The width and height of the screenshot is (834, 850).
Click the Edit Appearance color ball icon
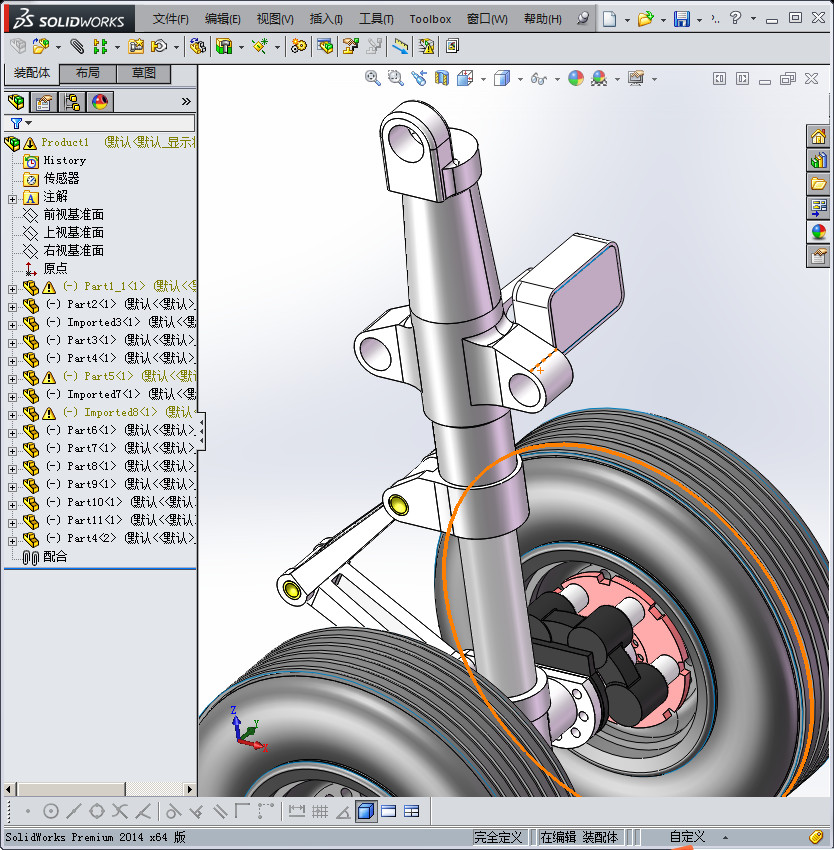point(576,79)
